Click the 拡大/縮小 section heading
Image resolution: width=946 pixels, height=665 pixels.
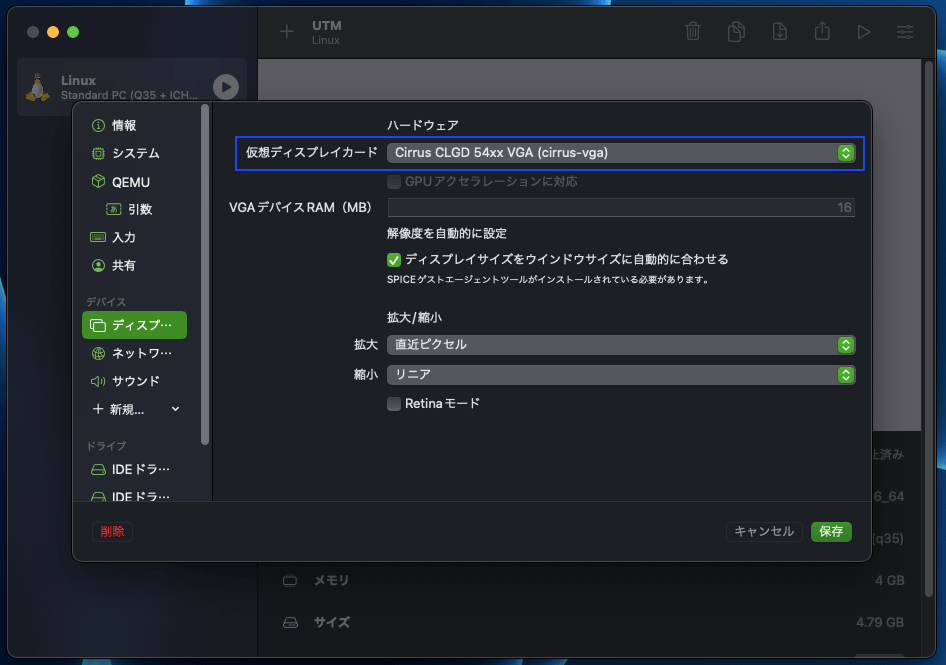click(x=414, y=317)
